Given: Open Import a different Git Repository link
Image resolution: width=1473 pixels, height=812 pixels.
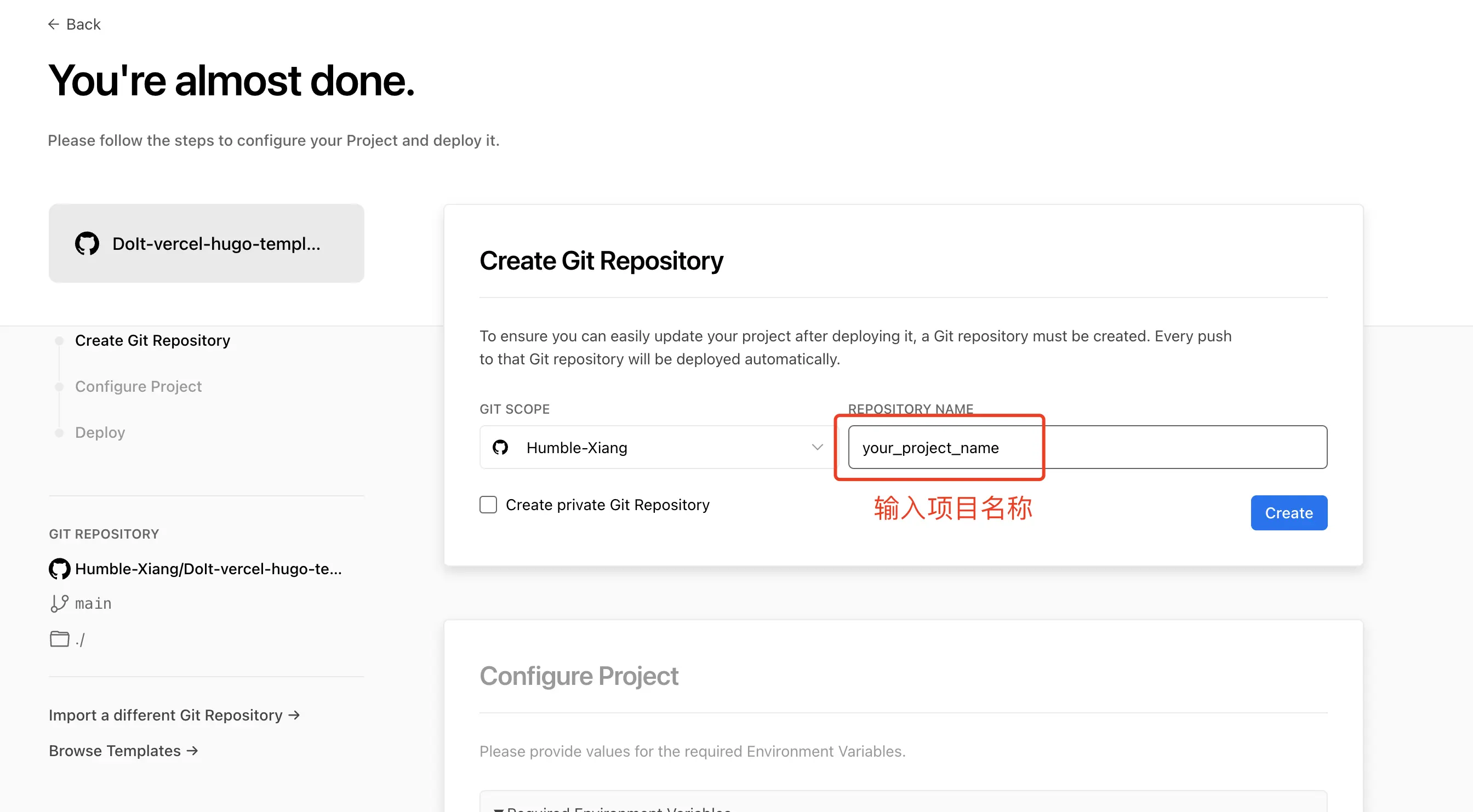Looking at the screenshot, I should click(x=166, y=715).
